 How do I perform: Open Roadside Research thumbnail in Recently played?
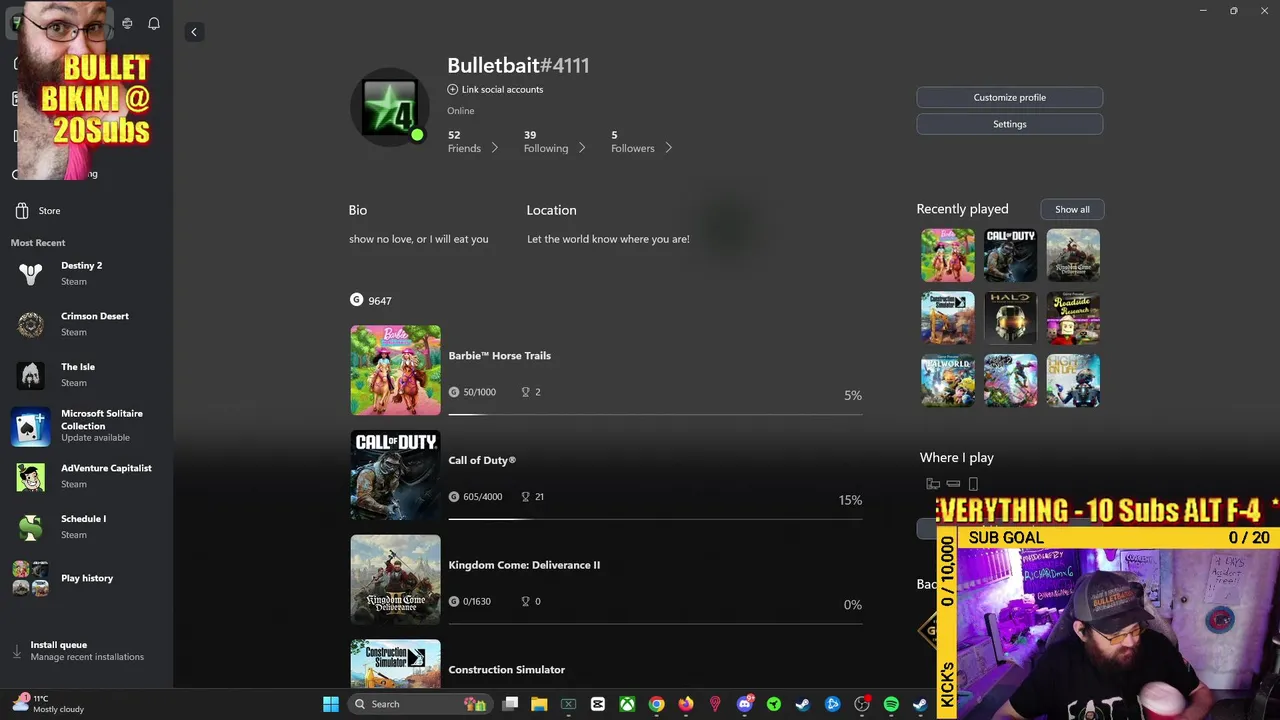click(1073, 318)
